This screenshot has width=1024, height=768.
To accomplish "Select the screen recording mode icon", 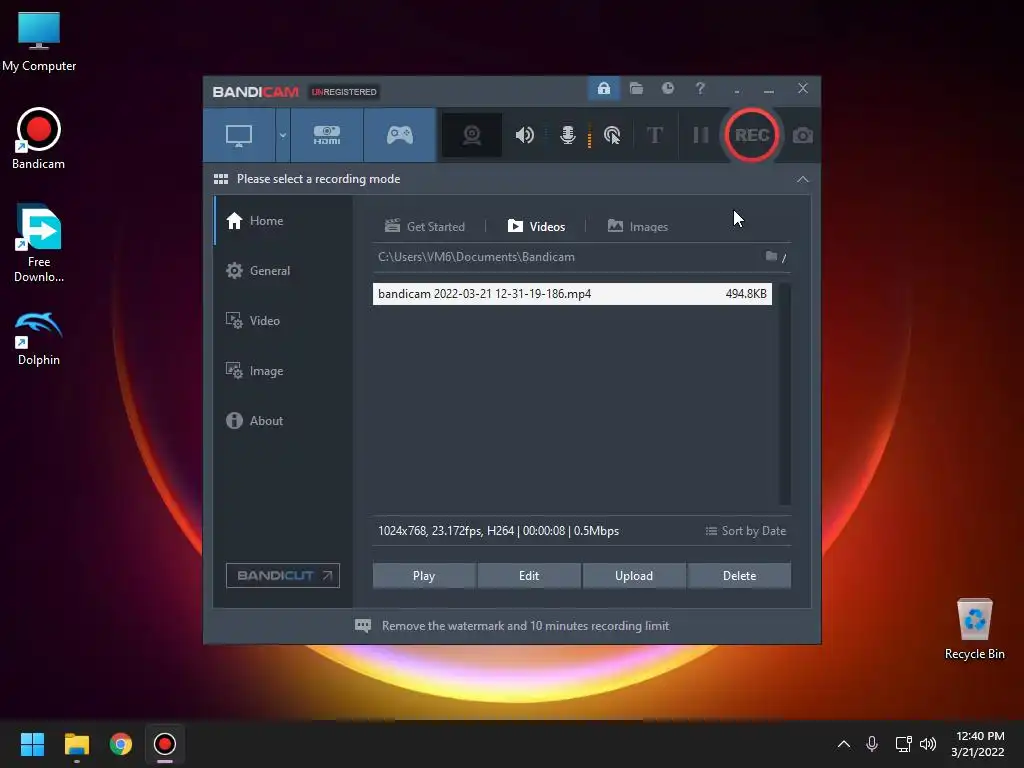I will (239, 135).
